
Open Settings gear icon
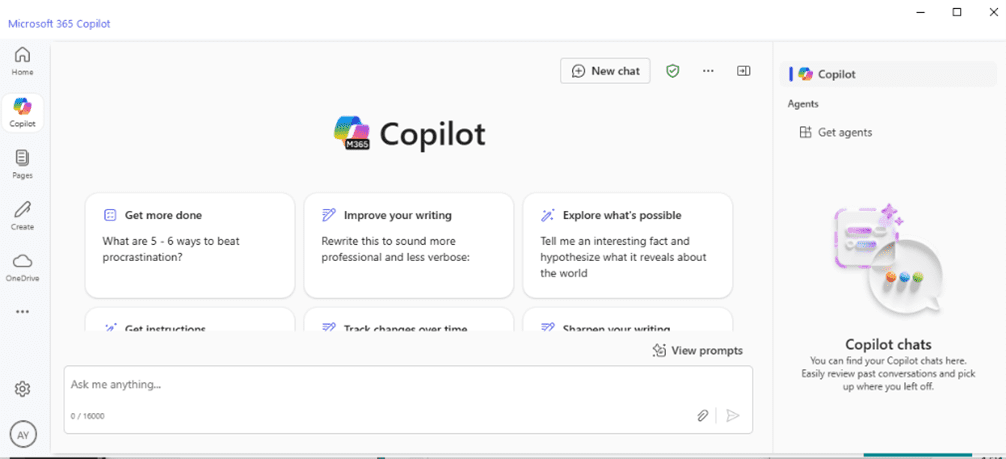[x=23, y=389]
